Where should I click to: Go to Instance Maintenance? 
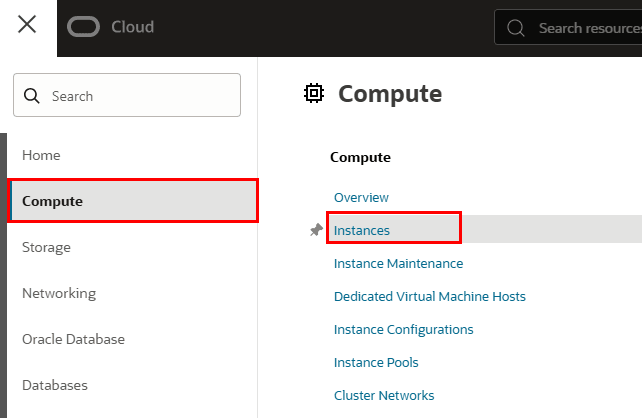(x=398, y=263)
